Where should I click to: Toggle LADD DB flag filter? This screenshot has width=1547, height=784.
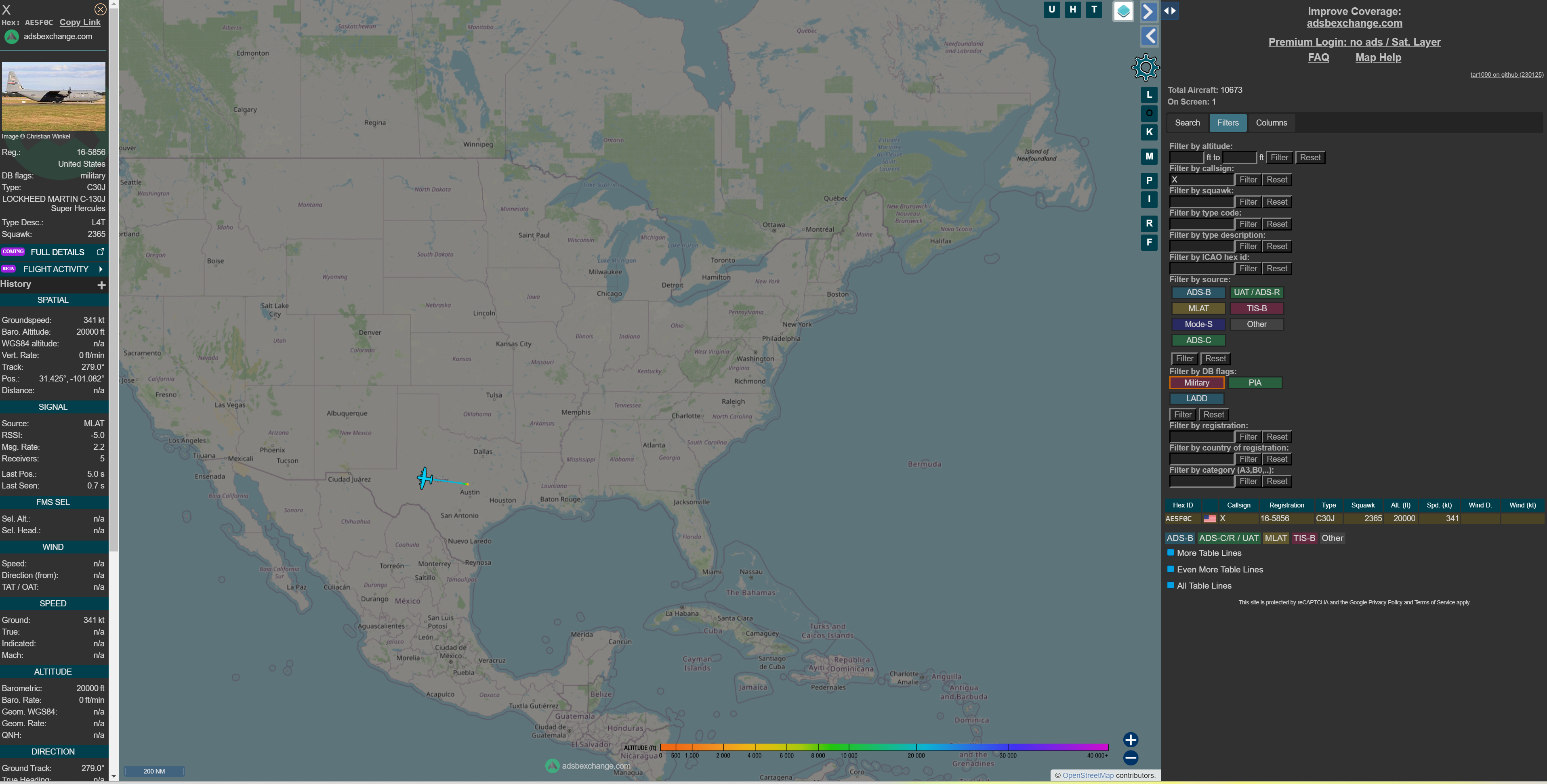[x=1196, y=398]
